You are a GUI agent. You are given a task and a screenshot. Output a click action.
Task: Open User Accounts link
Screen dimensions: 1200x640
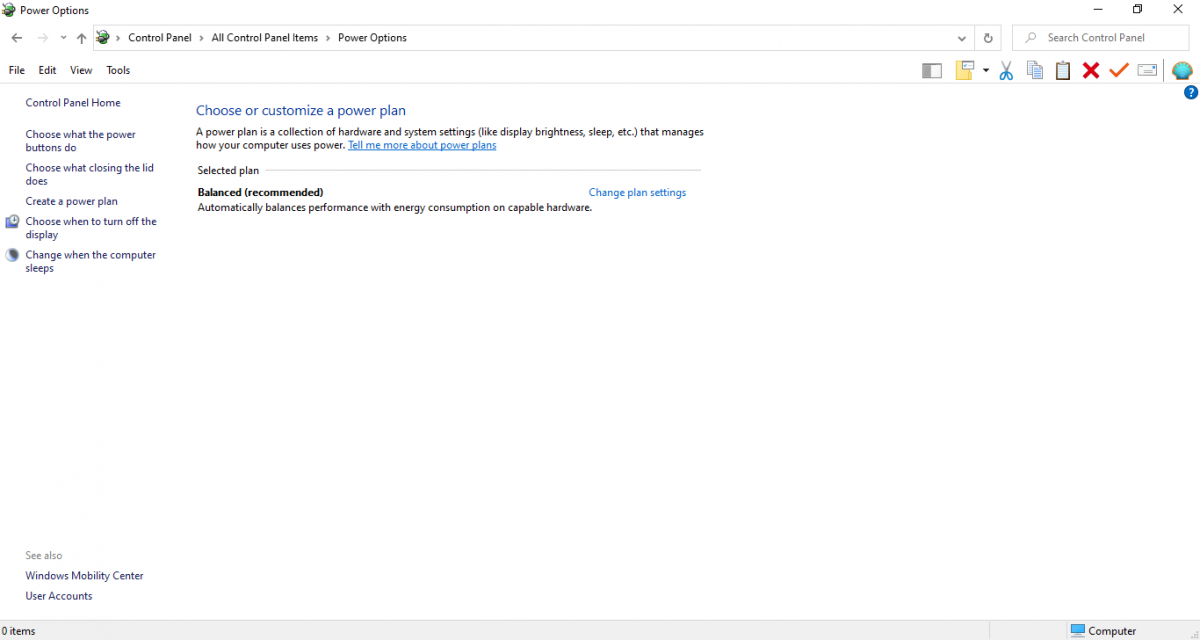59,596
